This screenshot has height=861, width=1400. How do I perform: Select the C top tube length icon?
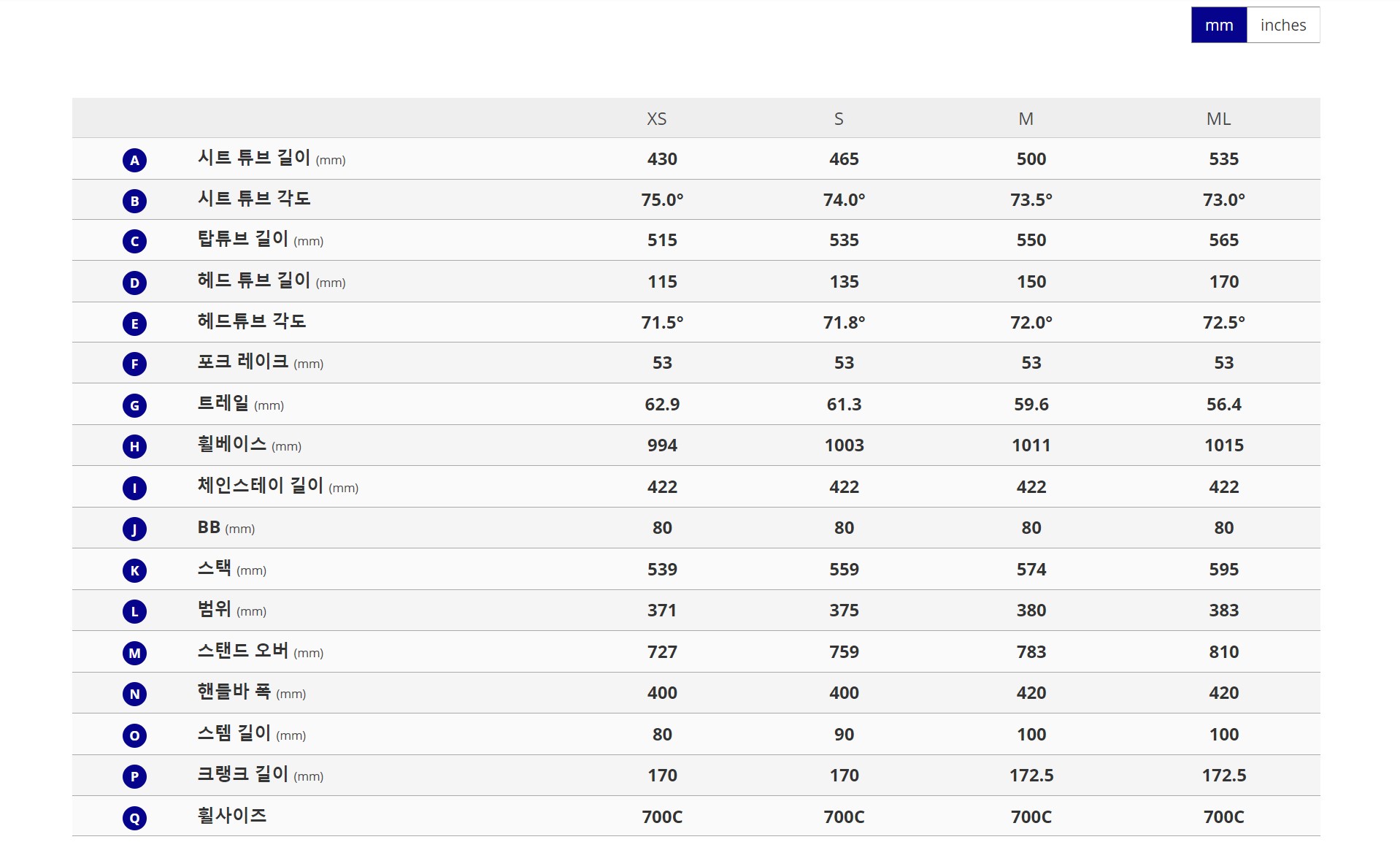pos(134,241)
